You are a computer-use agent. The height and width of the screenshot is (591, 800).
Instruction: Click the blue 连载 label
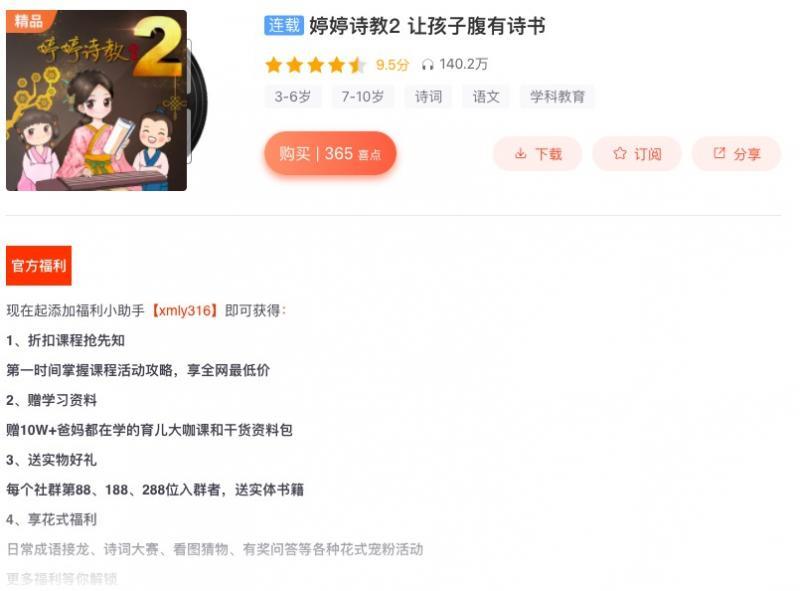click(284, 25)
